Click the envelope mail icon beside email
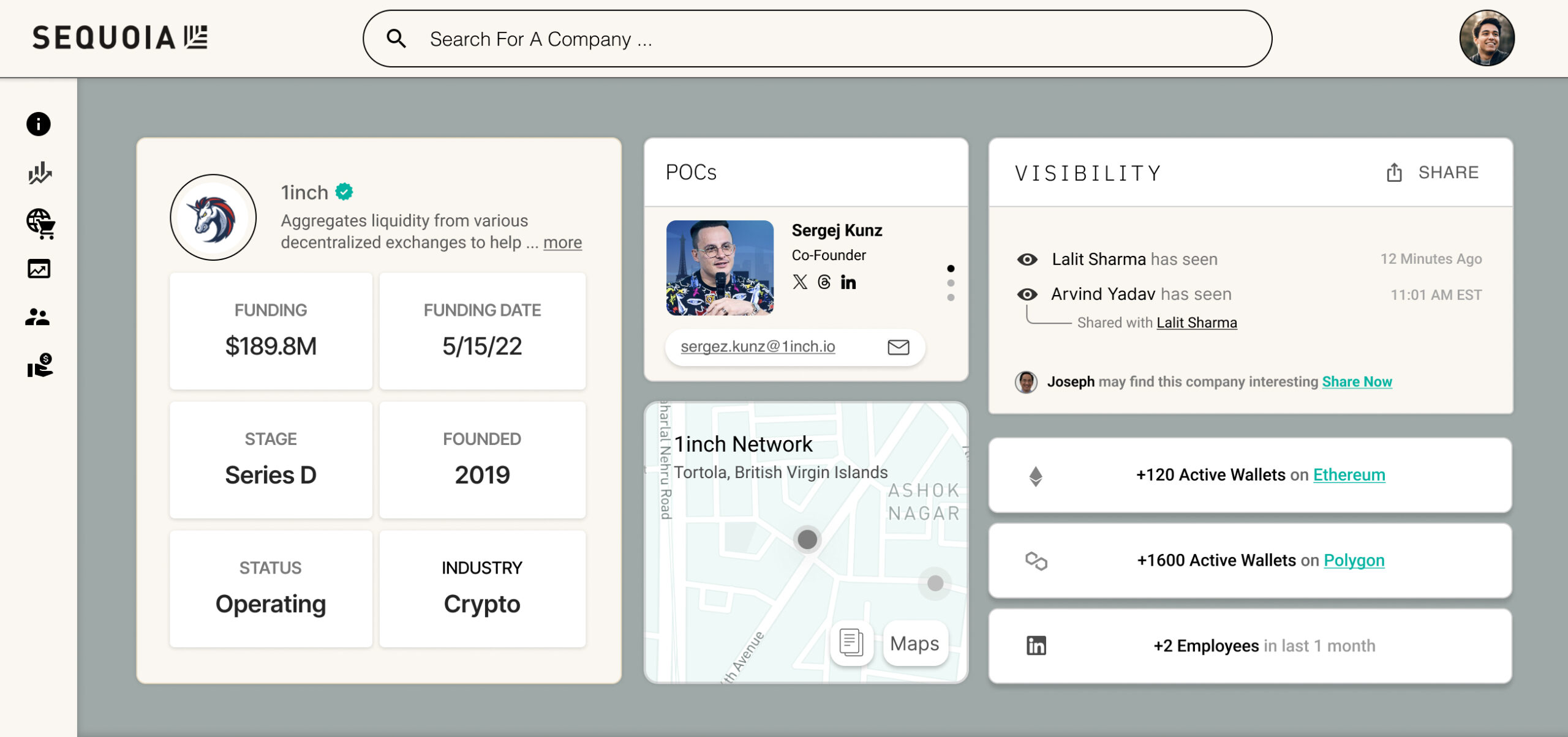1568x737 pixels. [898, 347]
